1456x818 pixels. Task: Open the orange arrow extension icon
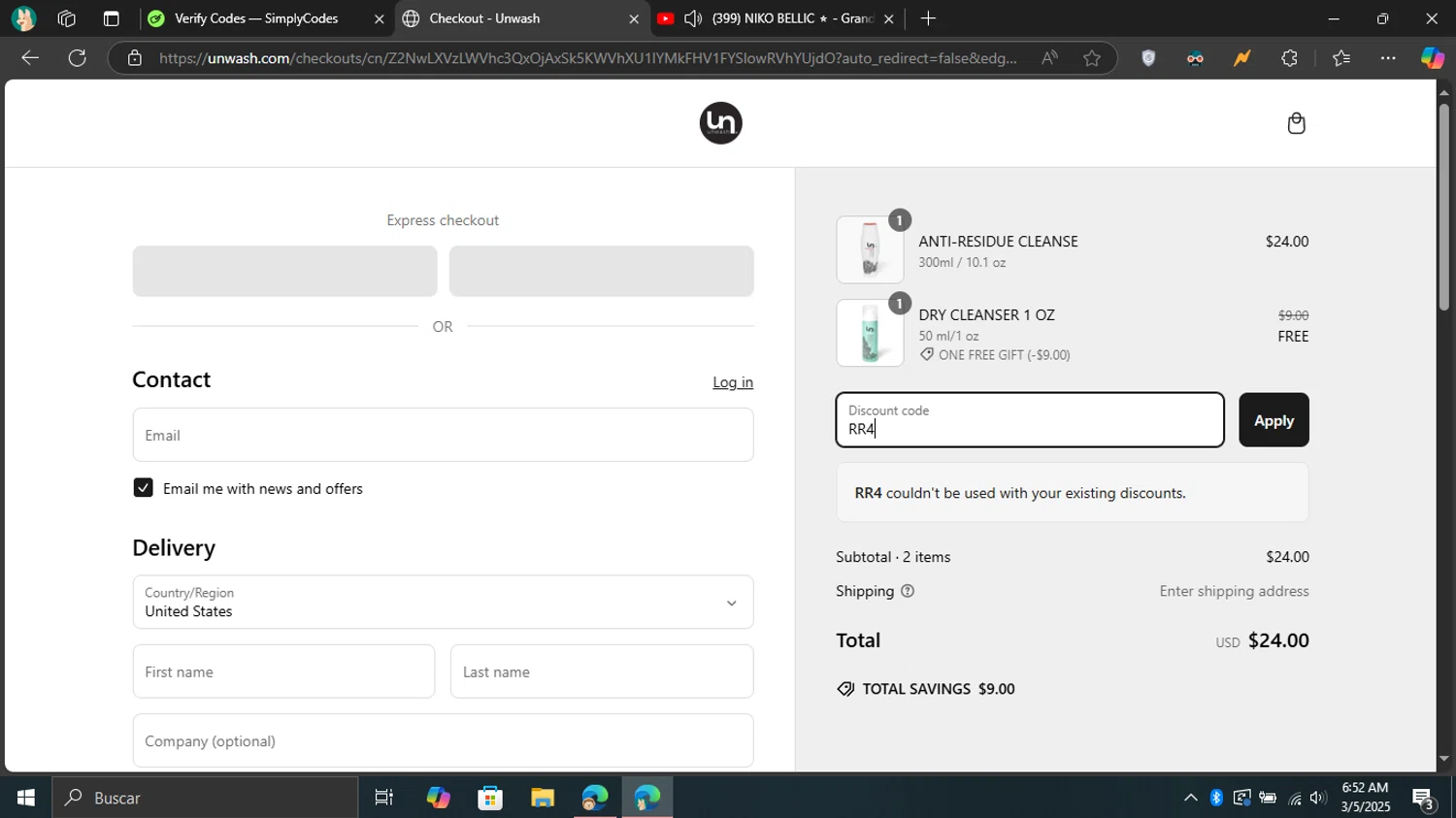[1241, 58]
